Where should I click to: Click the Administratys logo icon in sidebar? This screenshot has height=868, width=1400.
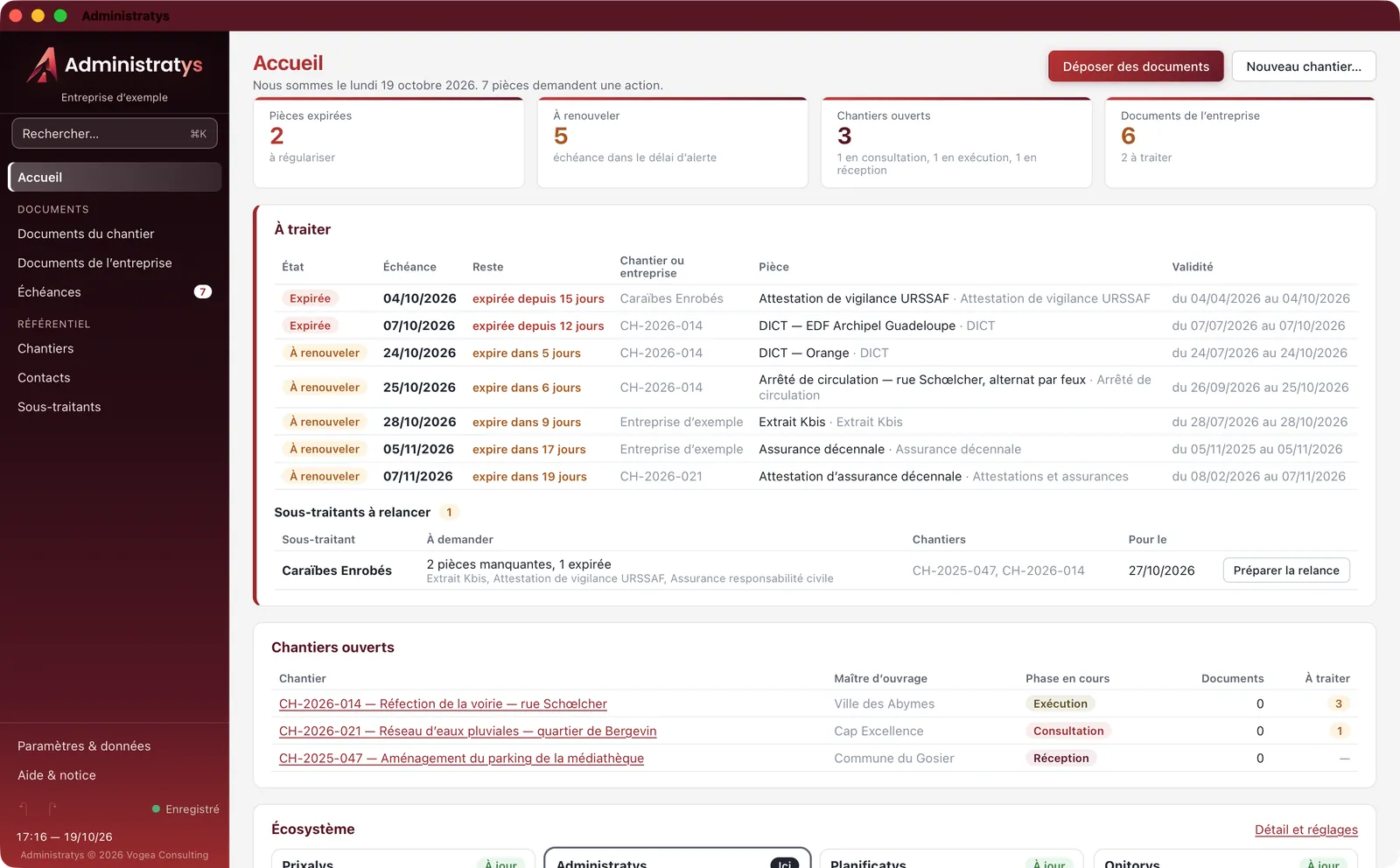42,65
